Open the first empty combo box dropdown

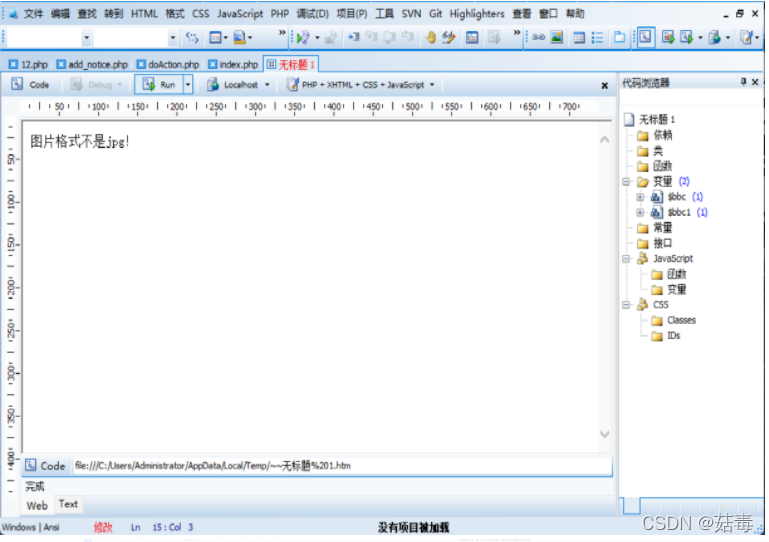coord(86,37)
